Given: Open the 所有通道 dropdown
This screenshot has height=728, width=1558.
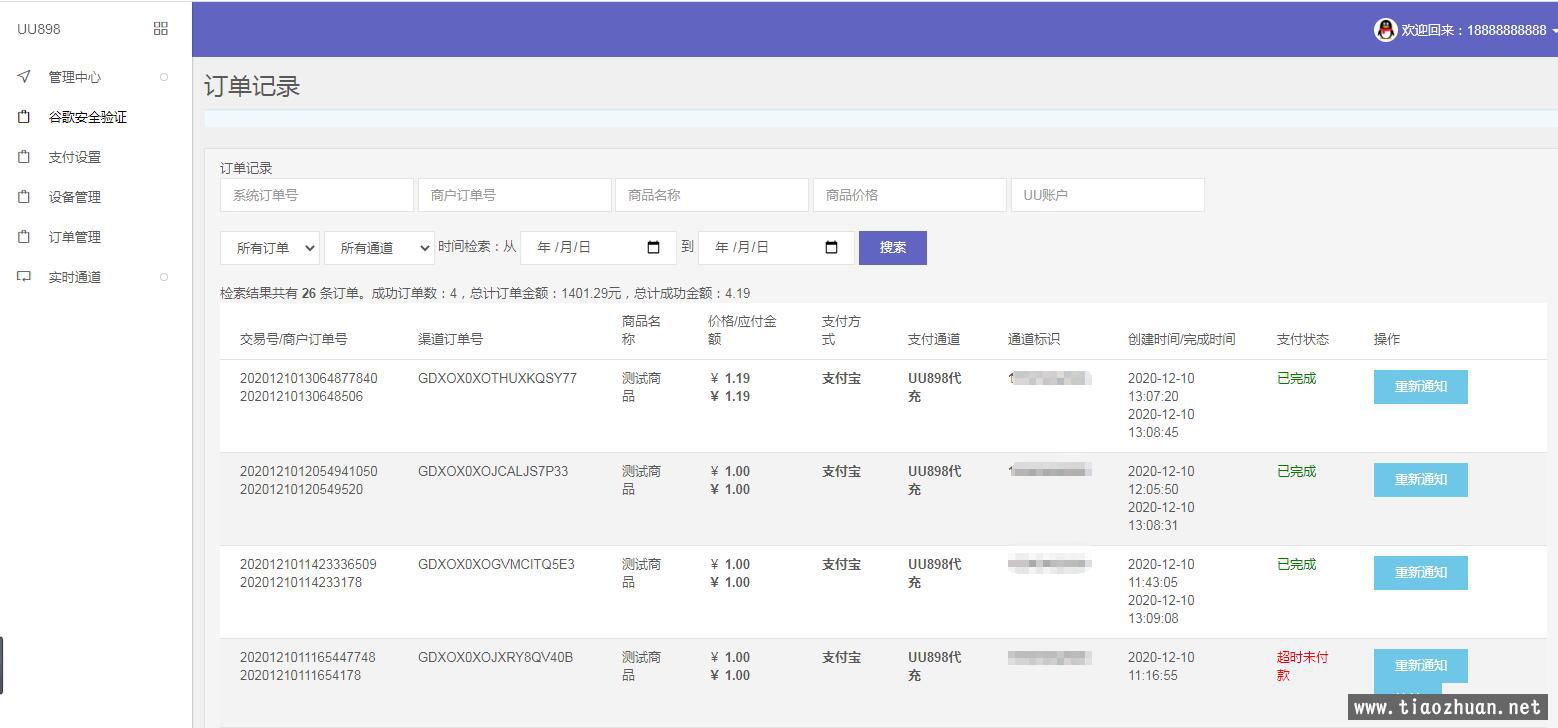Looking at the screenshot, I should 379,248.
